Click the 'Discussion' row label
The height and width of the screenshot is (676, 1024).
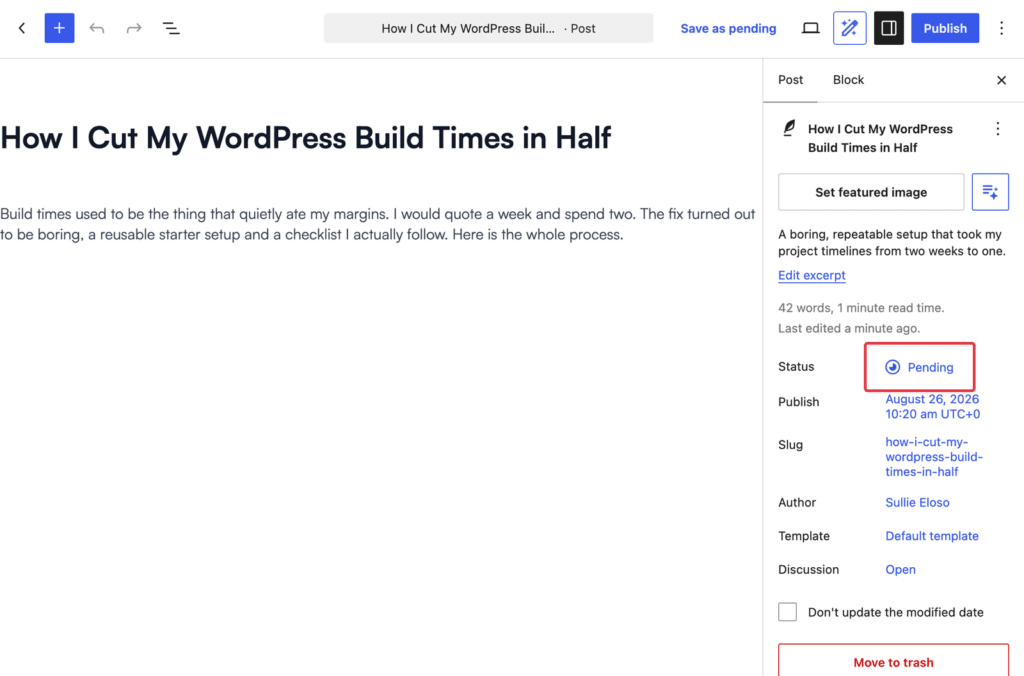tap(808, 569)
